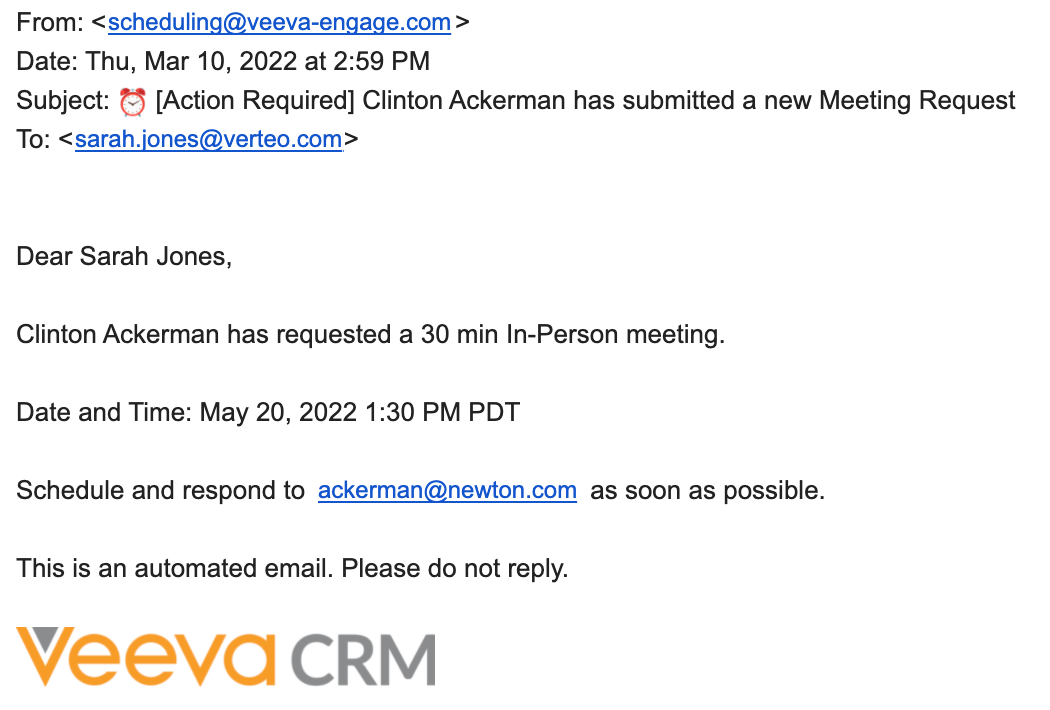Click the sarah.jones@verteo.com recipient link
The height and width of the screenshot is (710, 1050).
[x=208, y=139]
